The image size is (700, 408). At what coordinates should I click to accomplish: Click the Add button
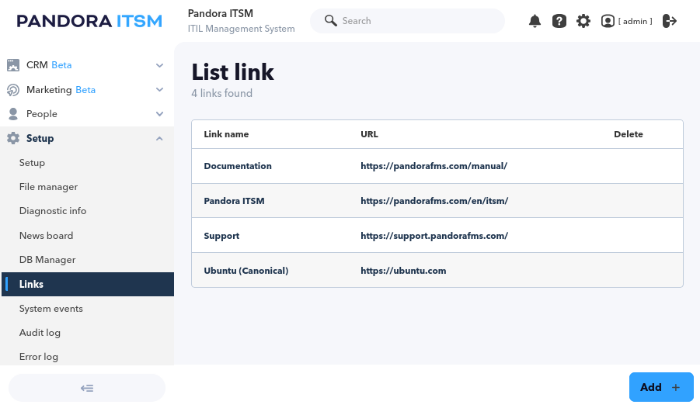(661, 387)
